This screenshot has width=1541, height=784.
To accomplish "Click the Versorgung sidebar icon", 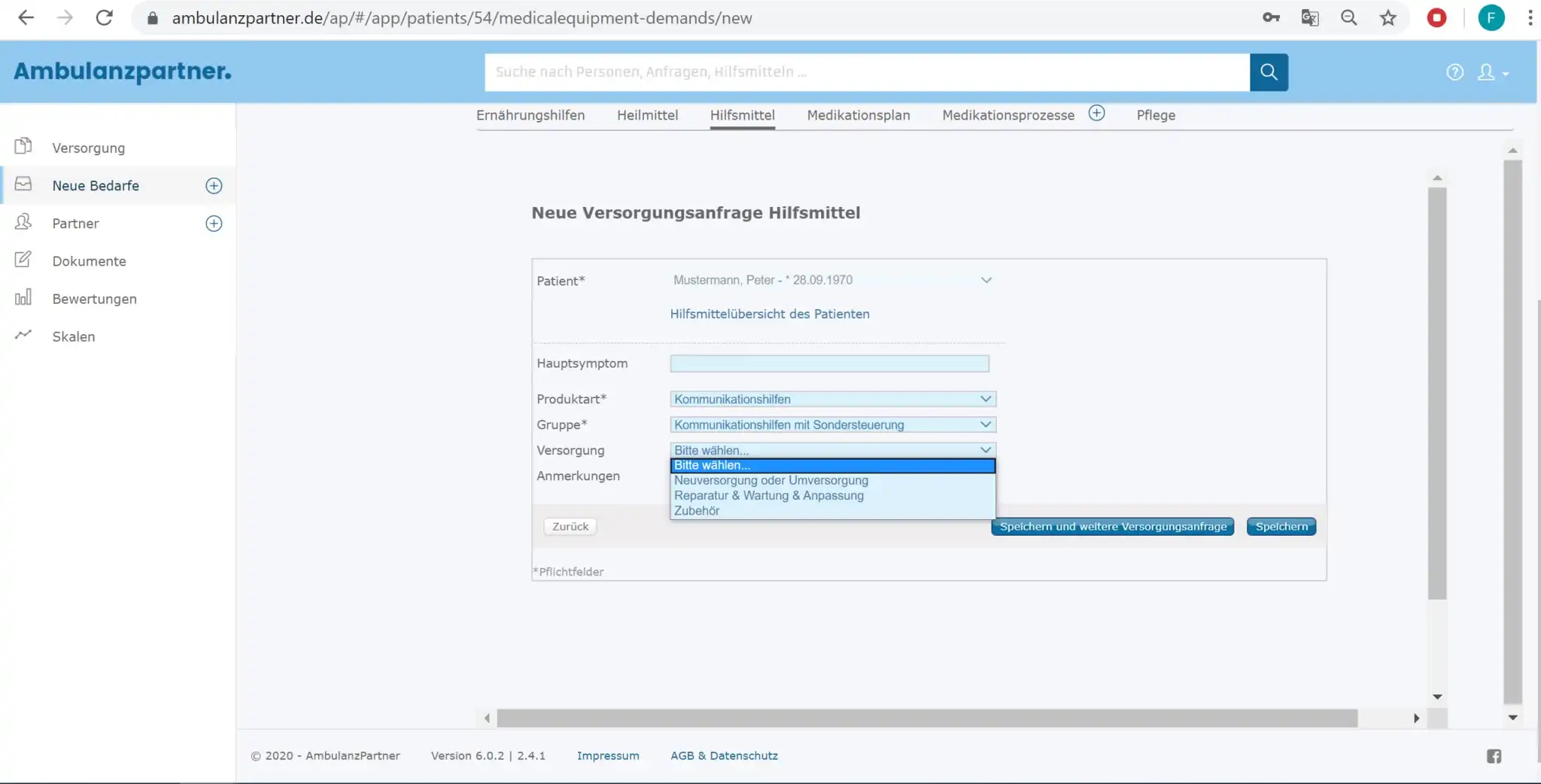I will click(23, 146).
